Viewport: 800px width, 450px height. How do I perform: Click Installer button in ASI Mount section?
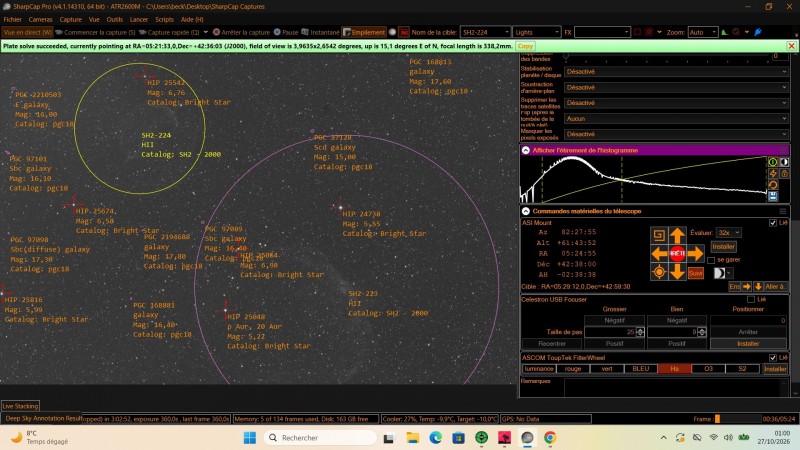click(x=723, y=247)
